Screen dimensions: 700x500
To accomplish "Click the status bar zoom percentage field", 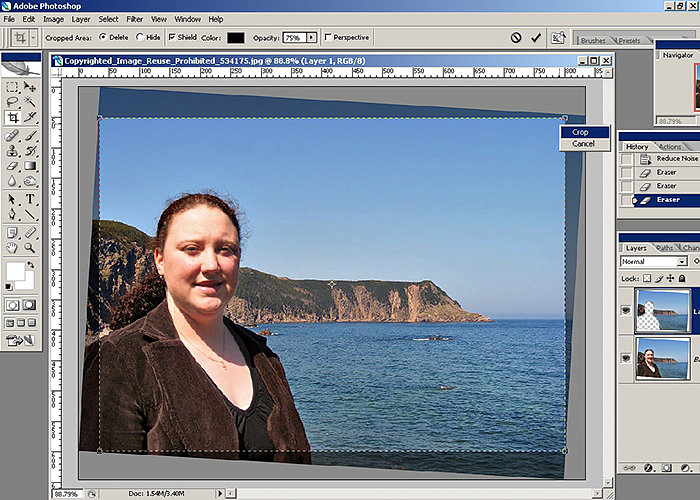I will (x=67, y=494).
